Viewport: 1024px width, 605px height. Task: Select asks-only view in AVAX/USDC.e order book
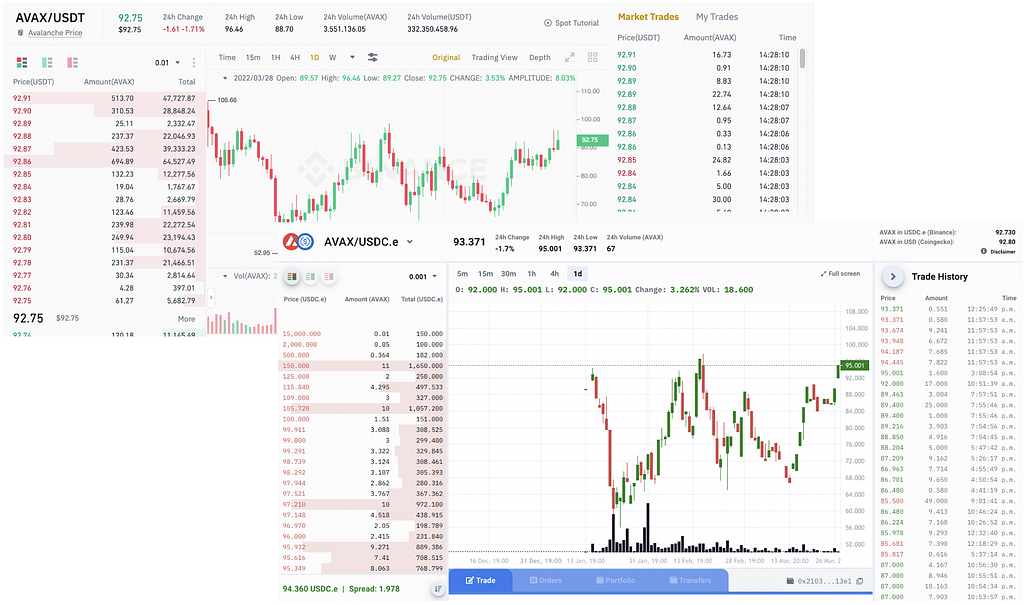pyautogui.click(x=328, y=276)
